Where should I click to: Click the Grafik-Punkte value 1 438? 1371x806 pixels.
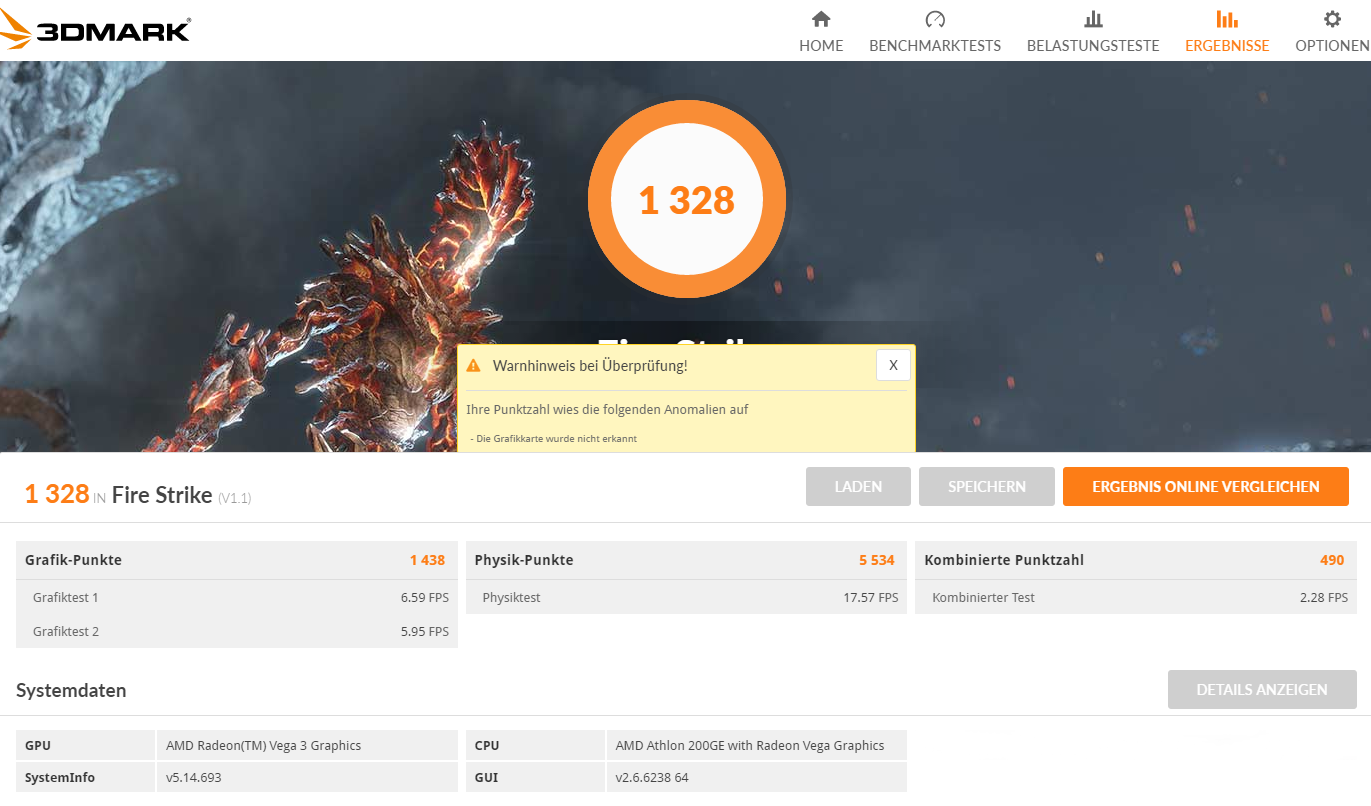(427, 560)
